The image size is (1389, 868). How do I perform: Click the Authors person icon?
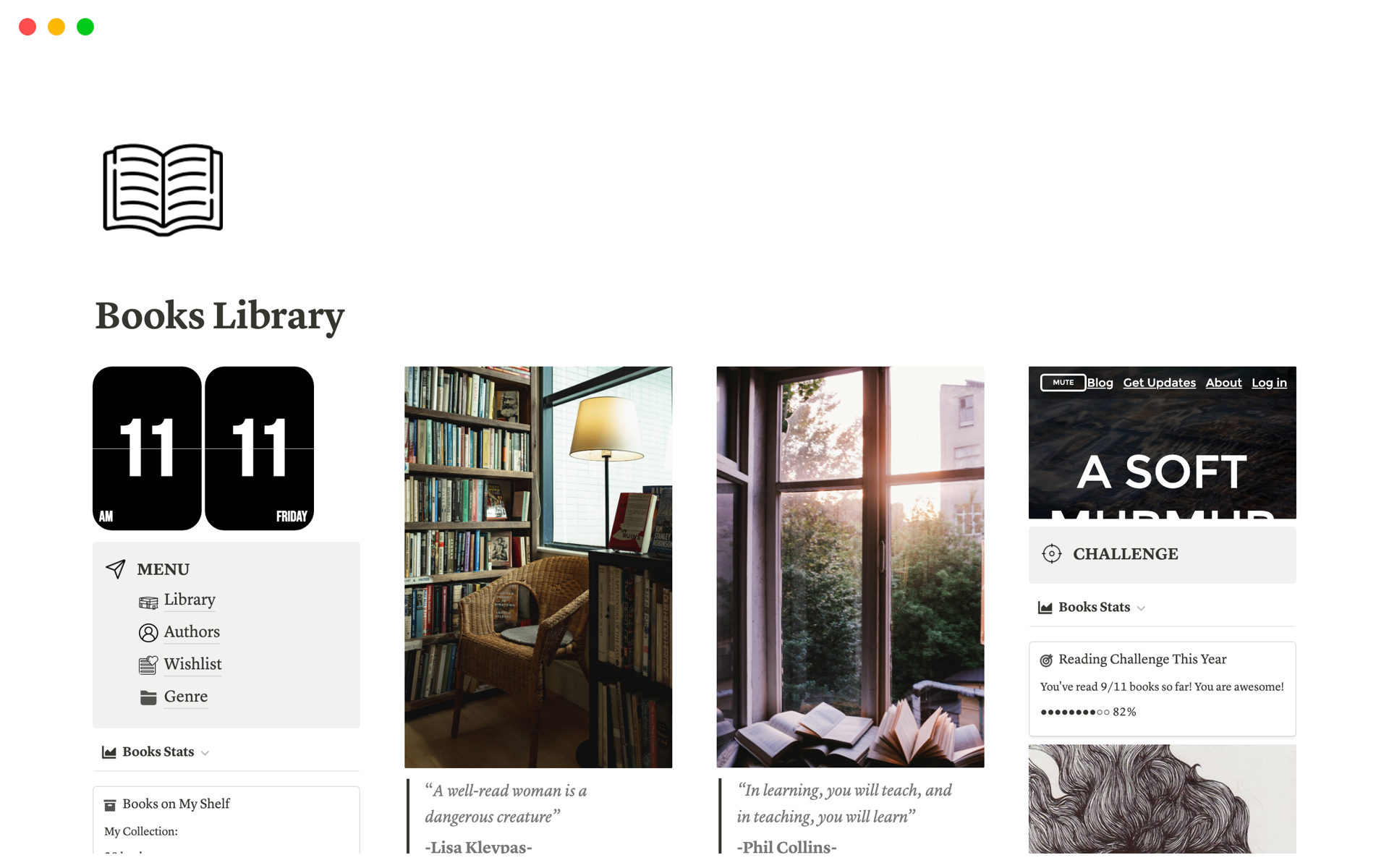148,633
